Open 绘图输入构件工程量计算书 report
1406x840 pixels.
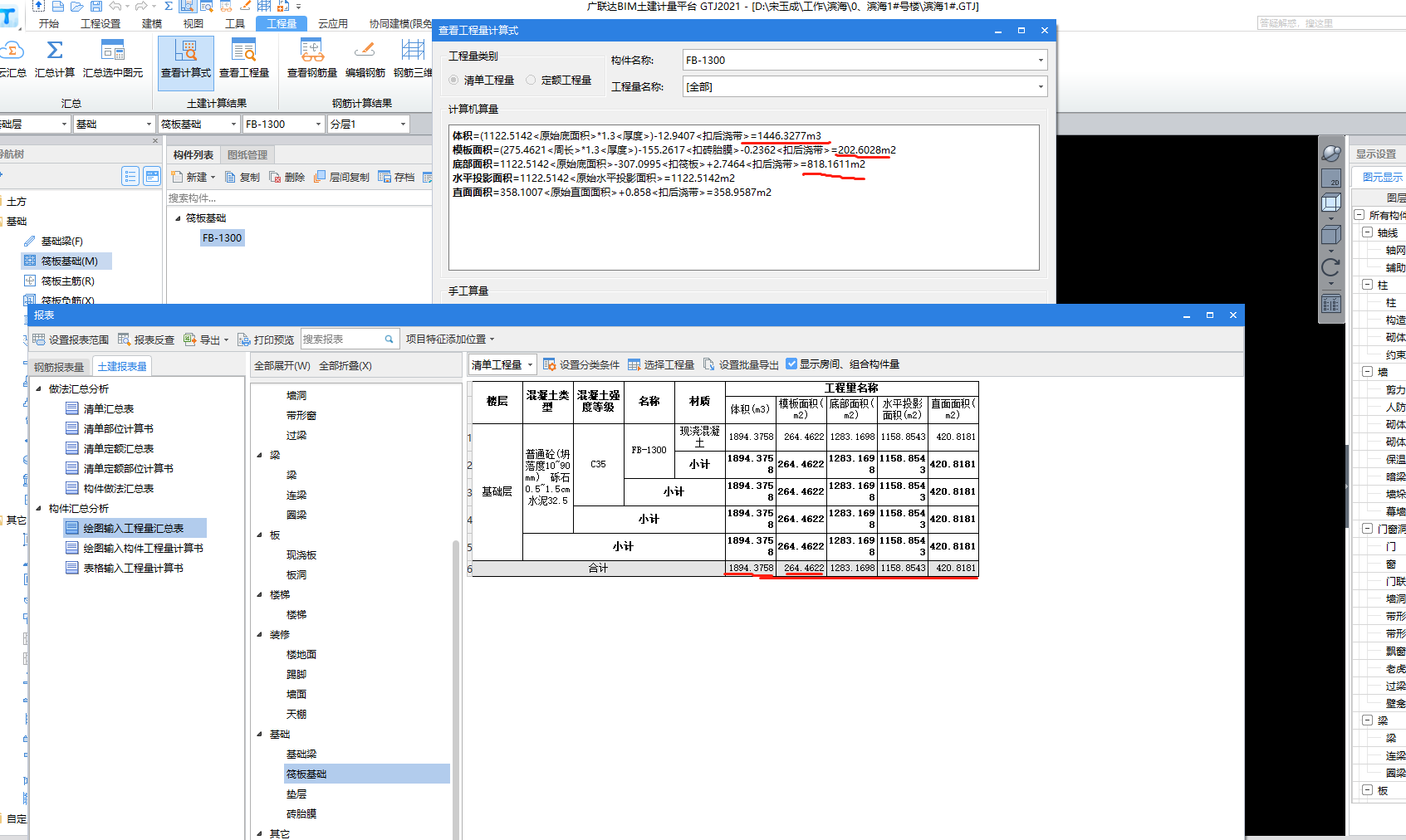coord(143,549)
